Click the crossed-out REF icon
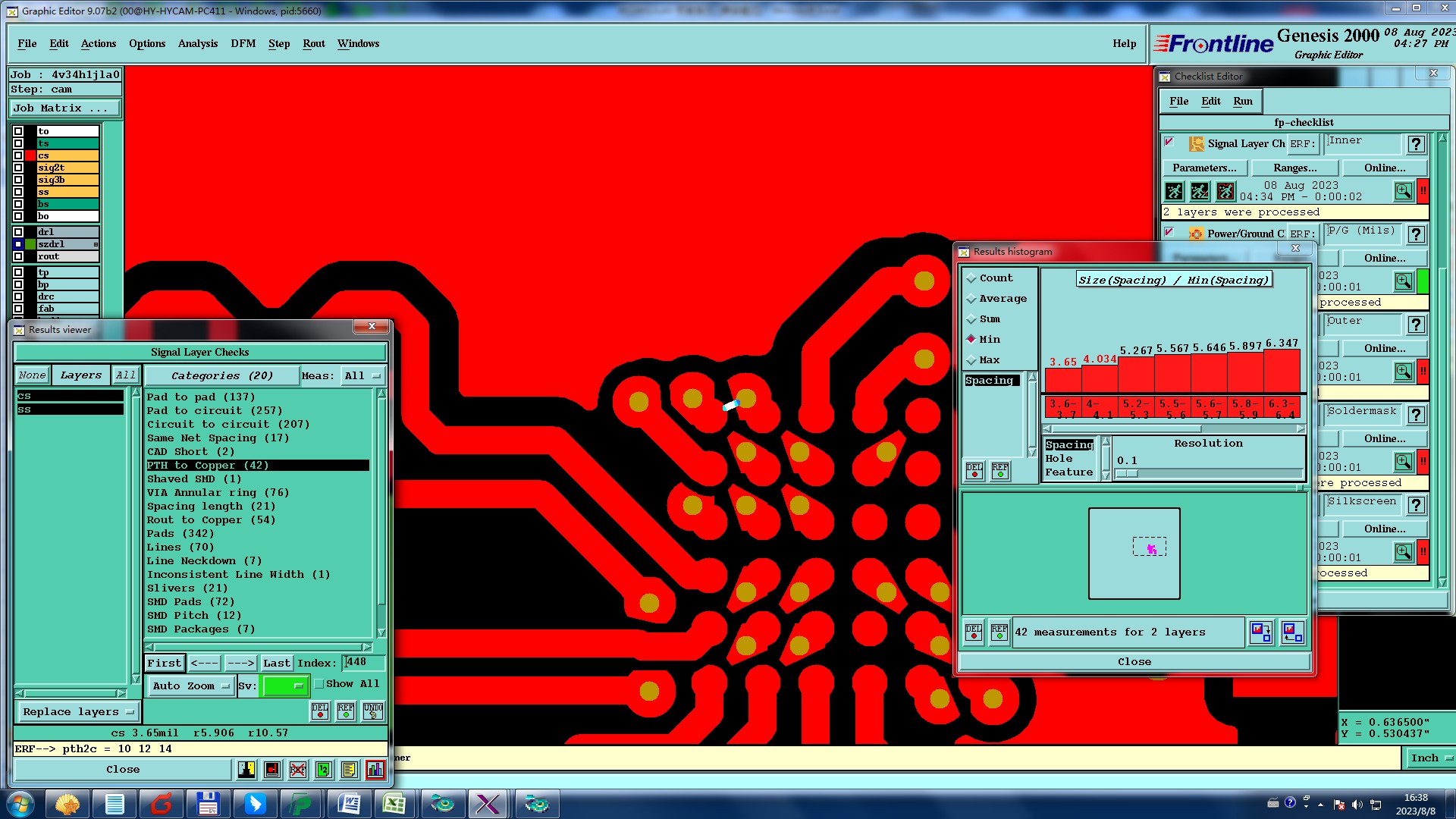Screen dimensions: 1456x819 tap(298, 770)
